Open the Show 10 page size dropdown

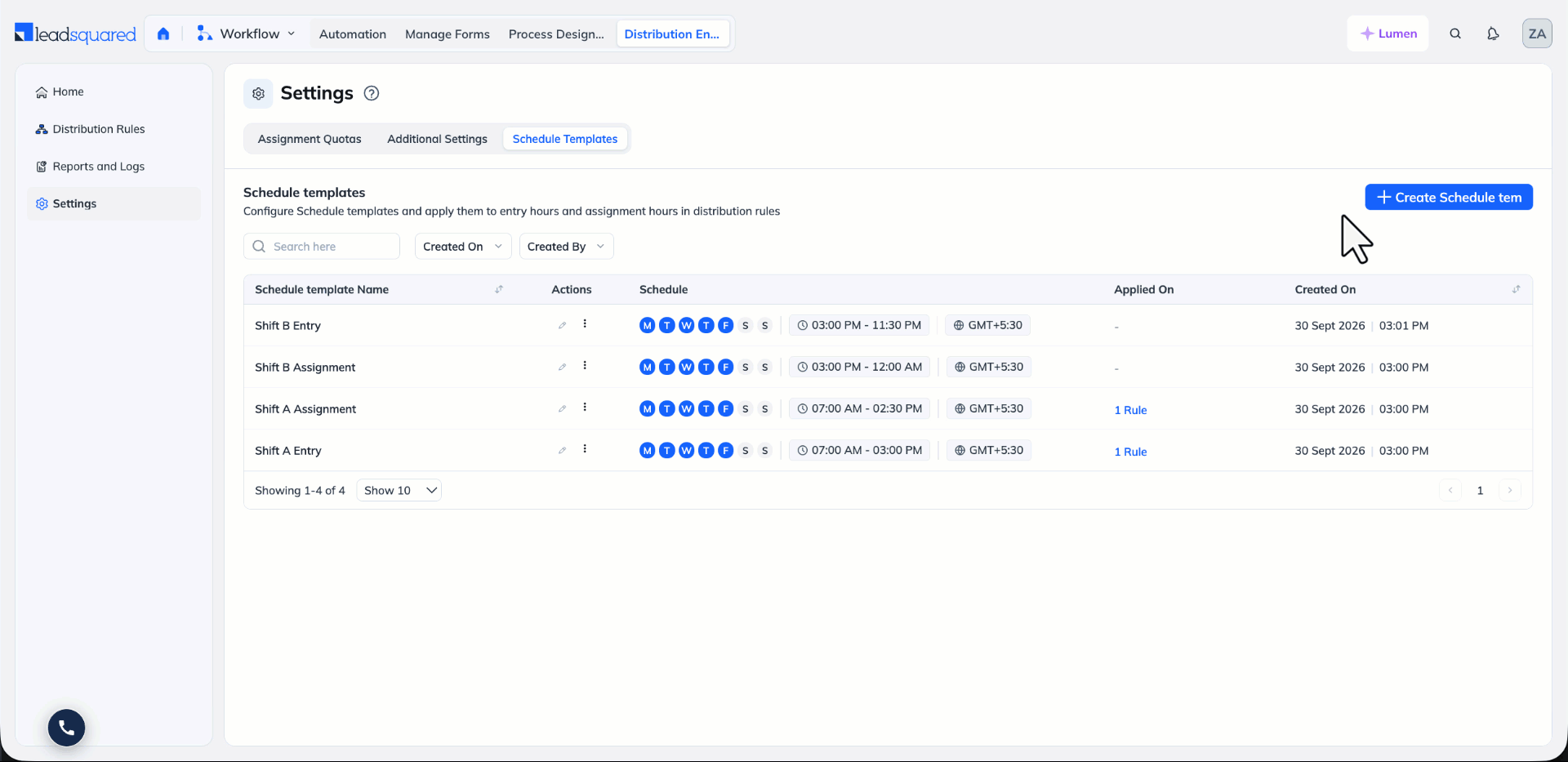tap(399, 490)
